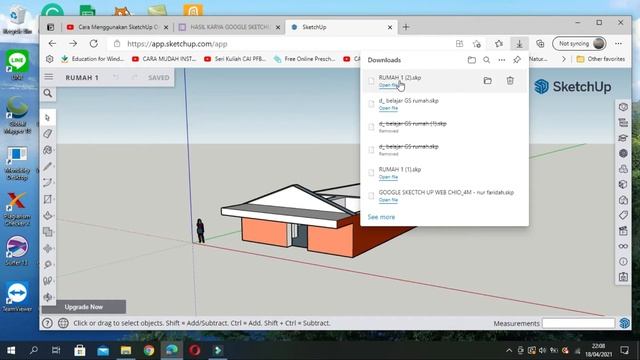Open file RUMAH 1 (2).skp

[388, 85]
